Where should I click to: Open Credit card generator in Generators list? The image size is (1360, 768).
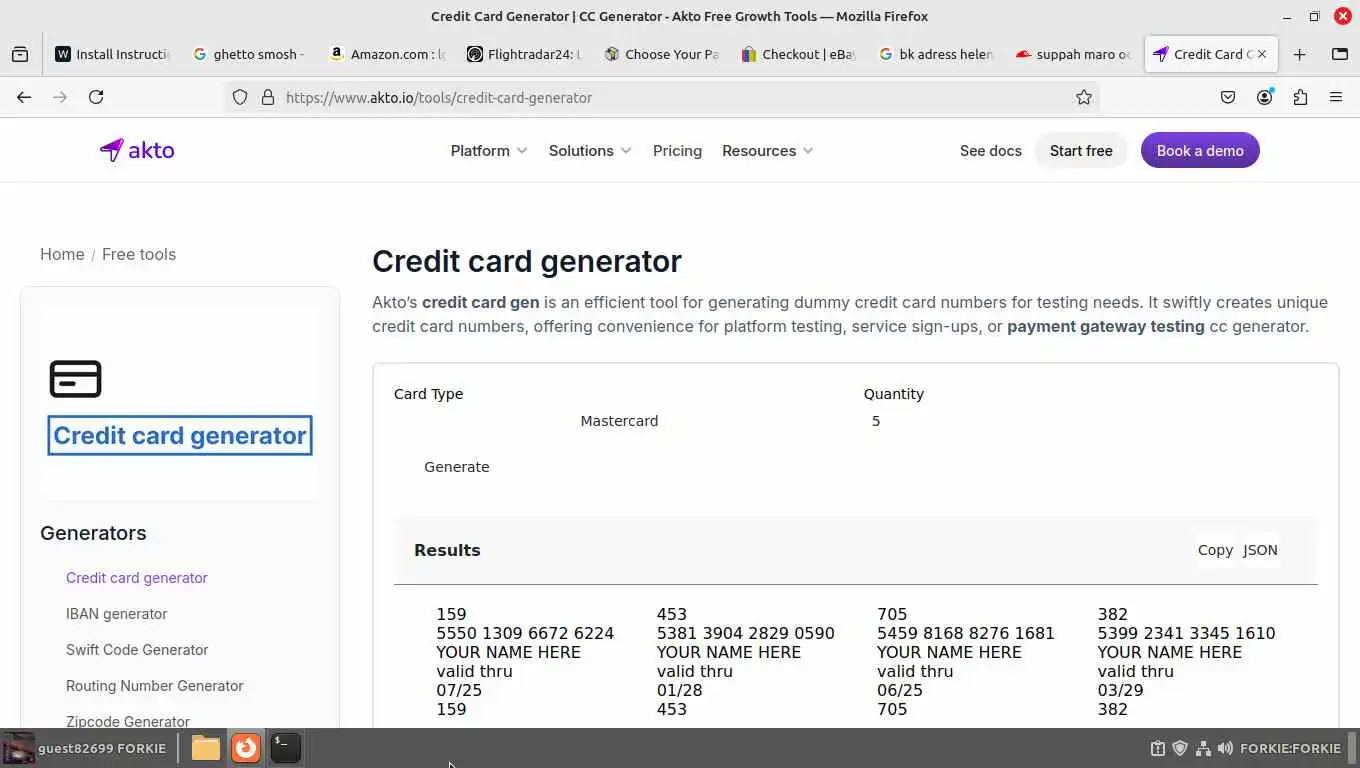[x=137, y=578]
